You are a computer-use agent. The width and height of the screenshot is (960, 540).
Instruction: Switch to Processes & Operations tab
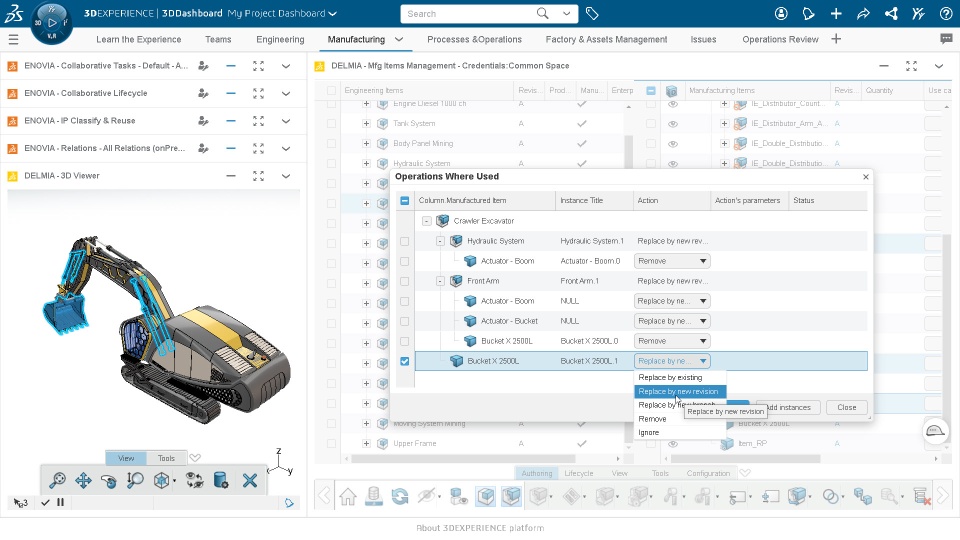474,39
